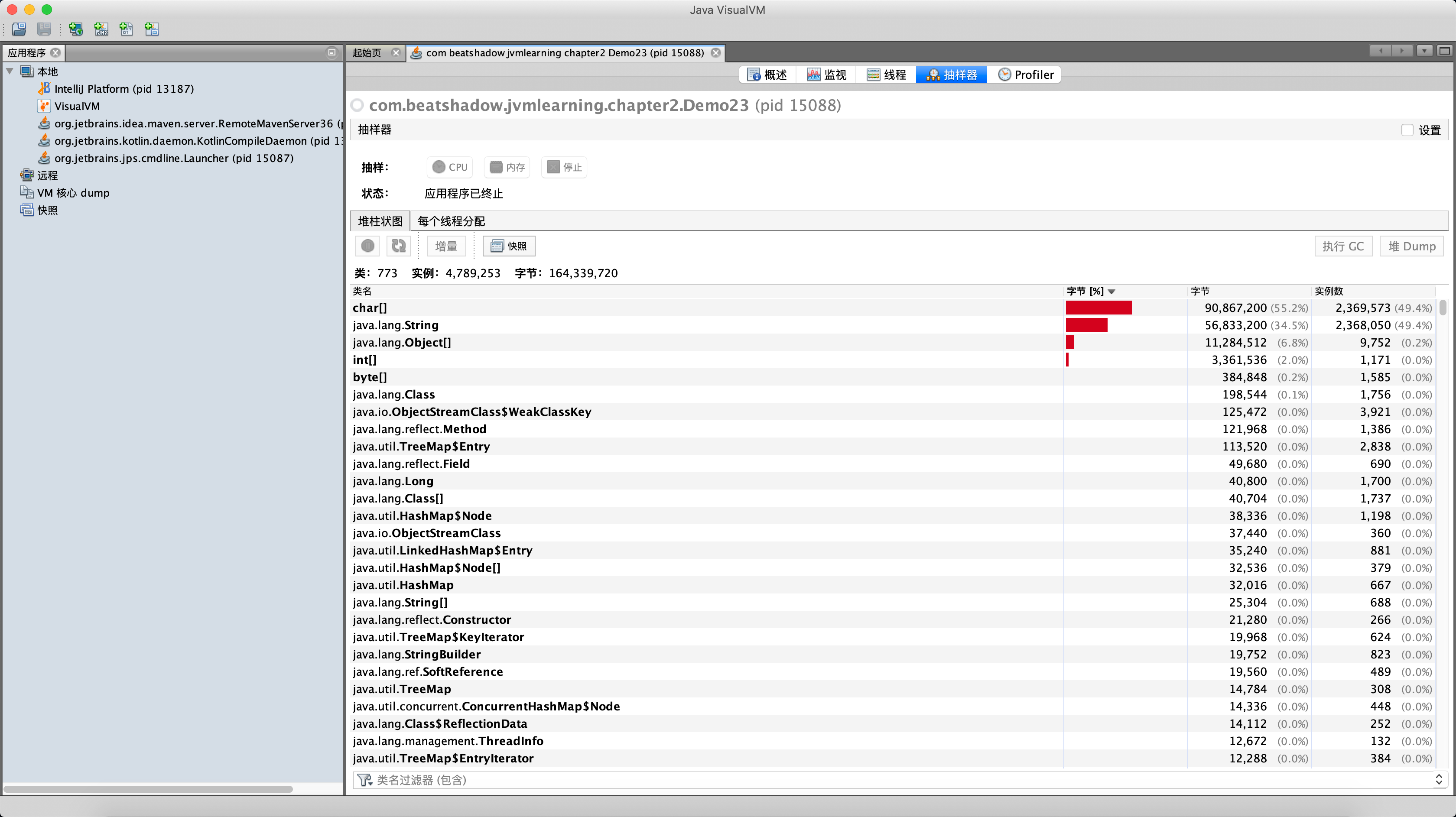1456x817 pixels.
Task: Click the refresh results icon
Action: (399, 246)
